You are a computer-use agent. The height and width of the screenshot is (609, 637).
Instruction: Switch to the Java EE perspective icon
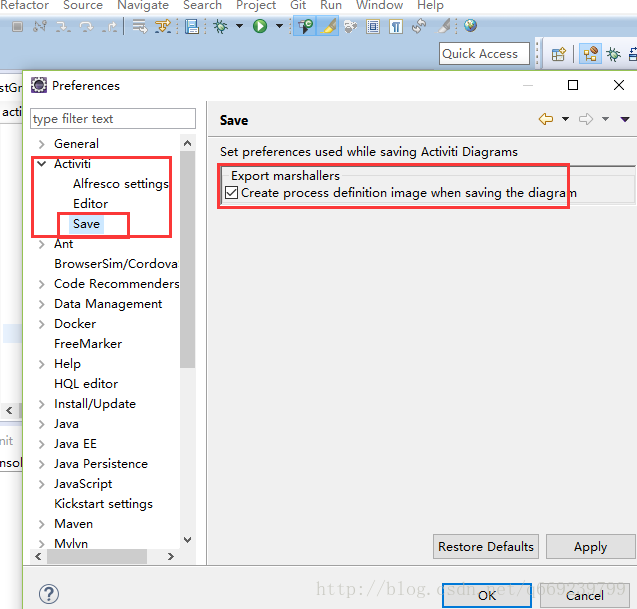(590, 54)
